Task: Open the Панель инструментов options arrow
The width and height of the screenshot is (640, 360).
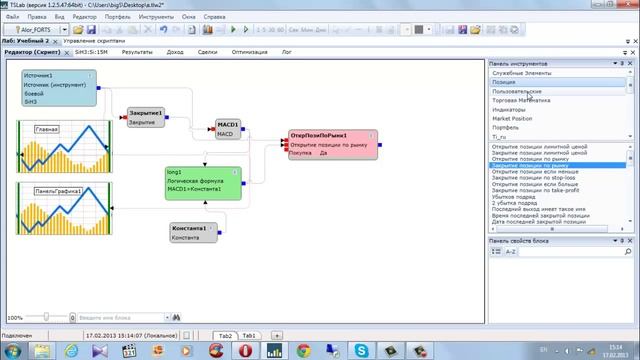Action: [615, 63]
